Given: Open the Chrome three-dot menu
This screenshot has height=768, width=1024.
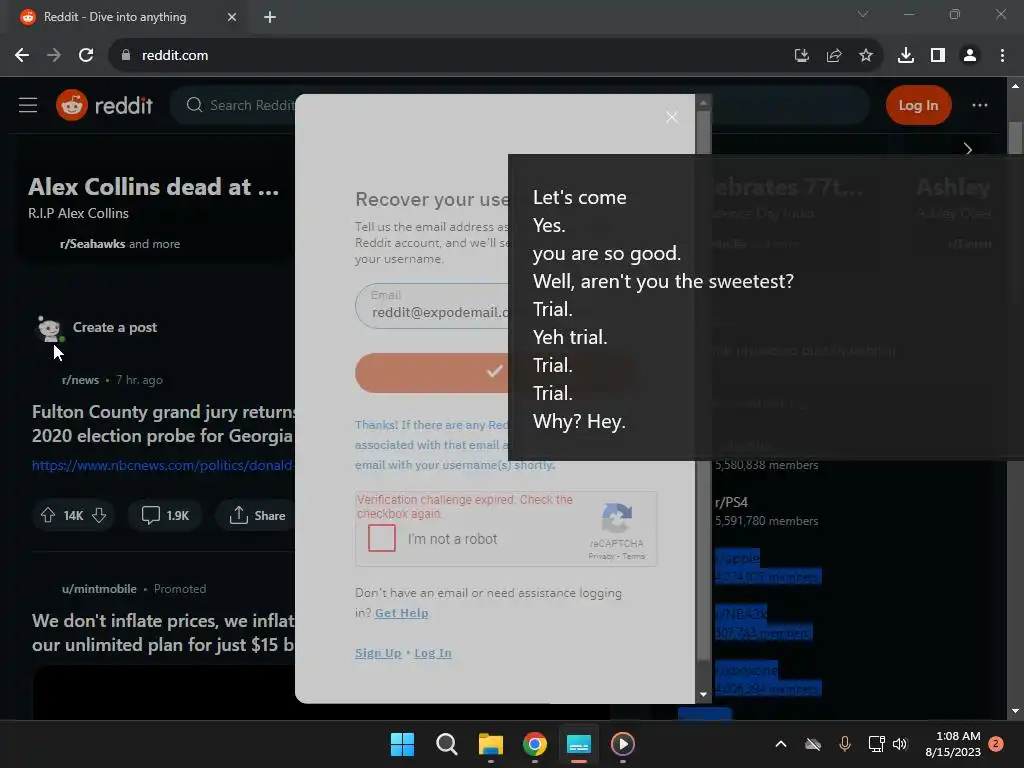Looking at the screenshot, I should pyautogui.click(x=1002, y=56).
